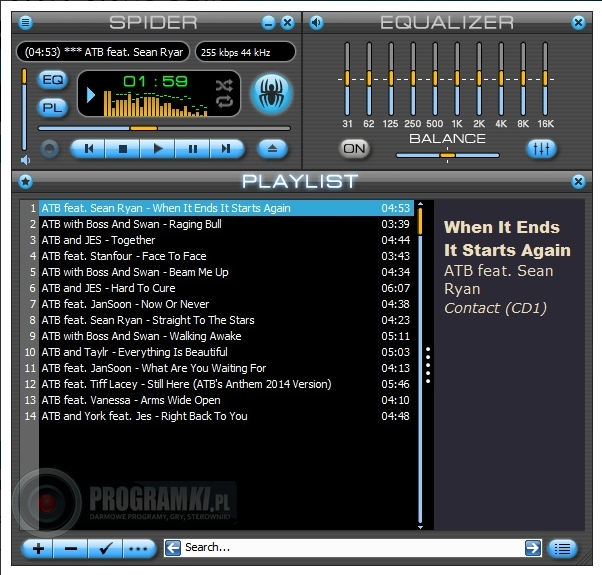This screenshot has width=602, height=575.
Task: Click the spider logo button
Action: [x=271, y=94]
